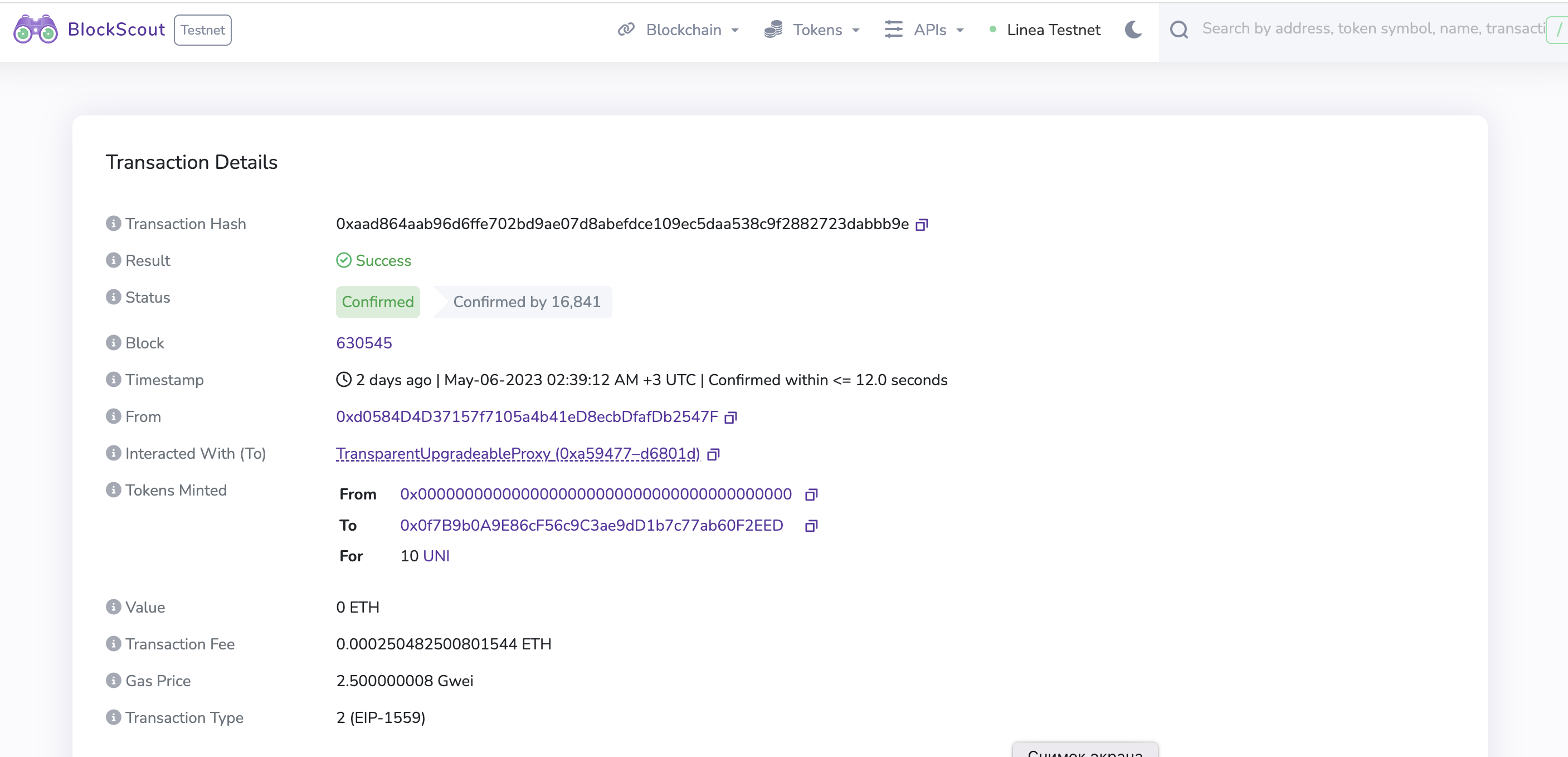The height and width of the screenshot is (757, 1568).
Task: Copy the zero address in Tokens Minted
Action: pos(811,494)
